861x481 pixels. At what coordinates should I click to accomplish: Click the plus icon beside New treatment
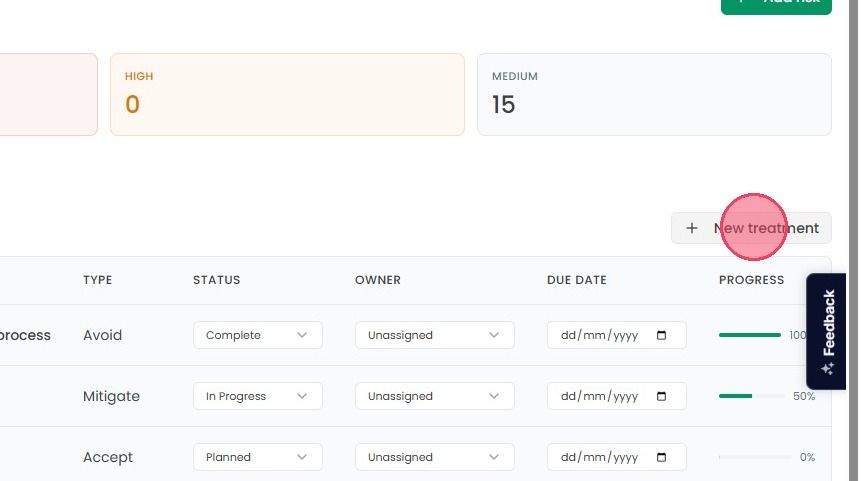tap(692, 228)
